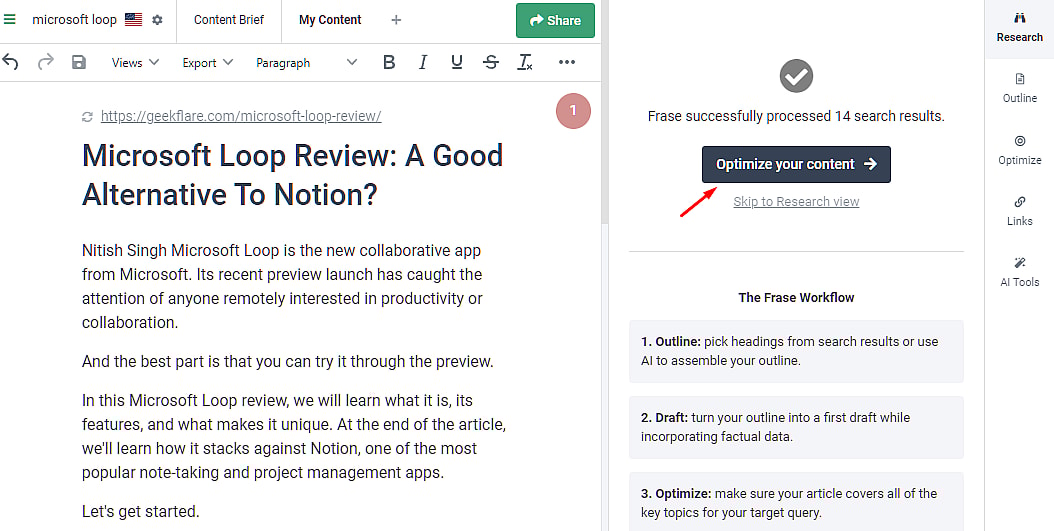
Task: Click the gray checkmark success icon
Action: tap(797, 76)
